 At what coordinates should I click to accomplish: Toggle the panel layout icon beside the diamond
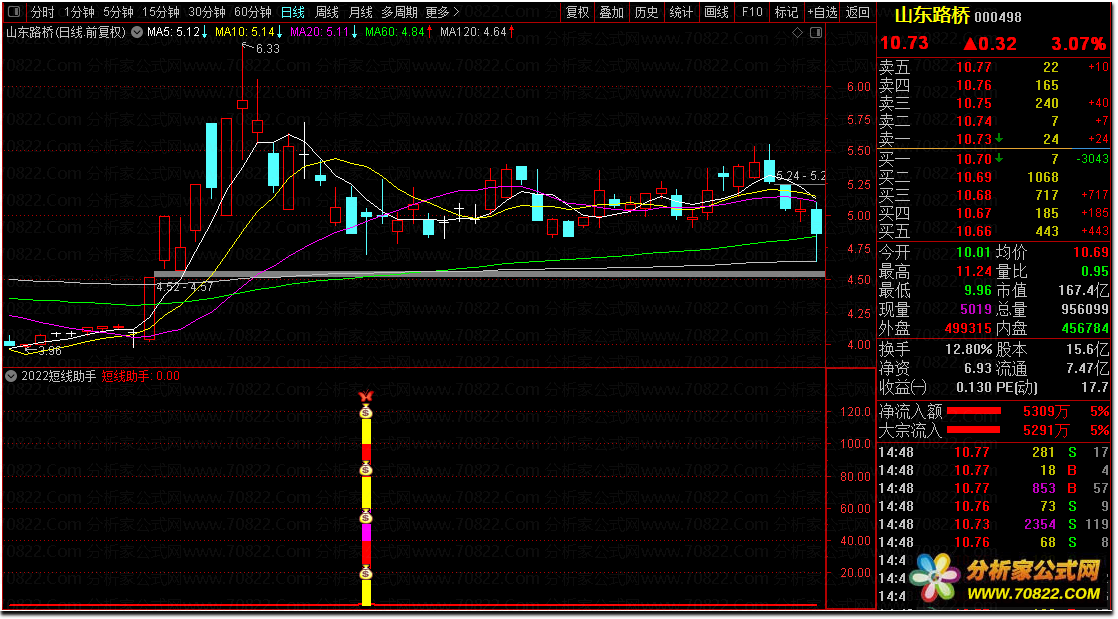815,33
